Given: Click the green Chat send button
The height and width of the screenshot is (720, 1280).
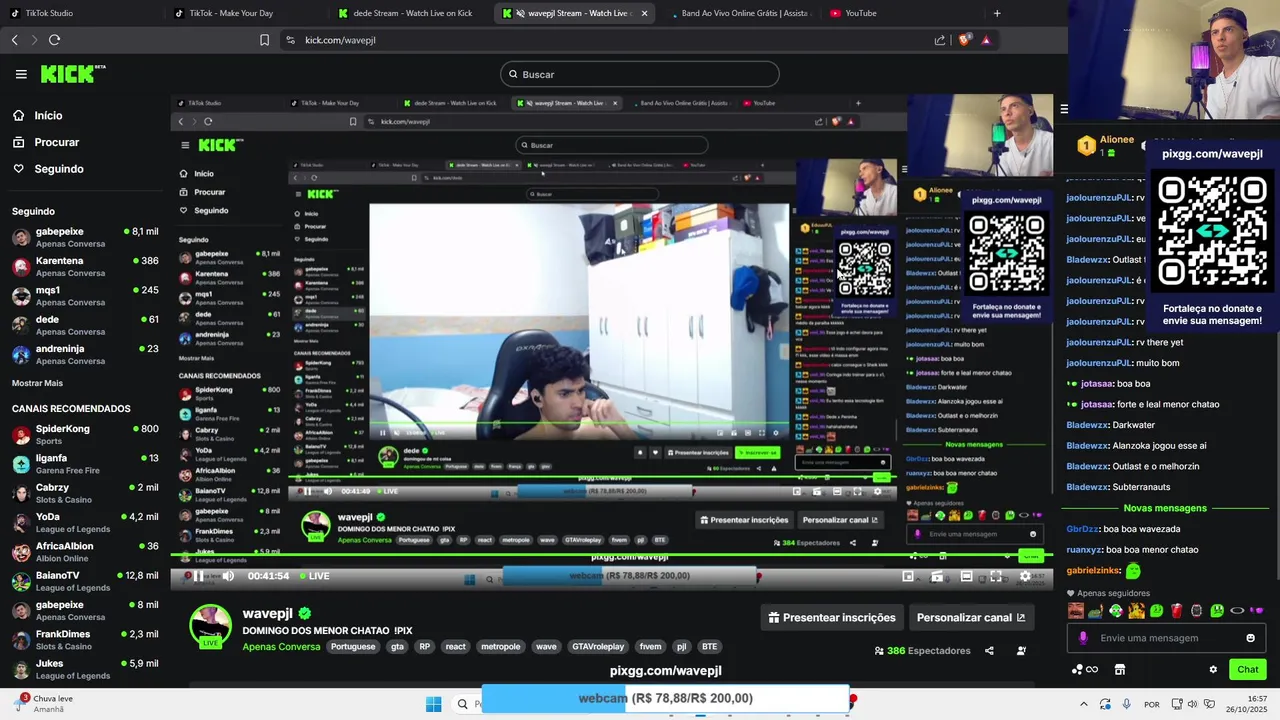Looking at the screenshot, I should (1248, 670).
